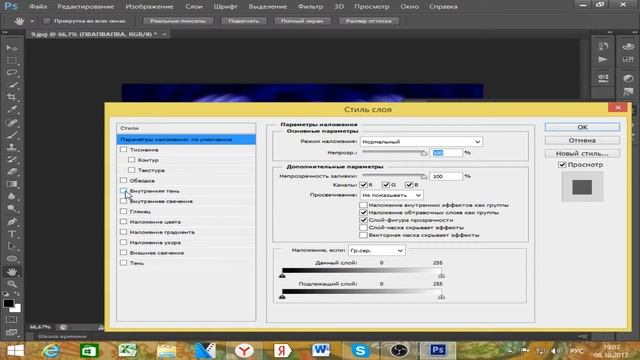Open Internet Explorer from taskbar

click(x=51, y=351)
